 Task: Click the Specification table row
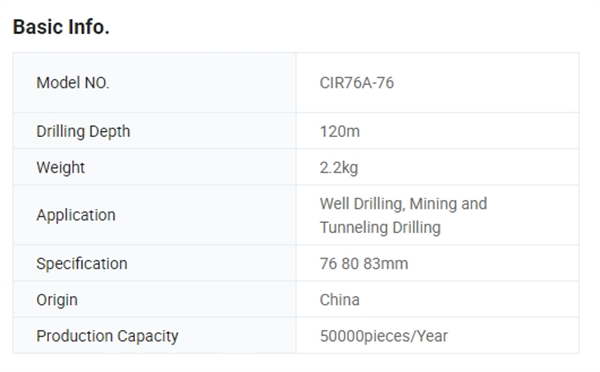[x=296, y=263]
